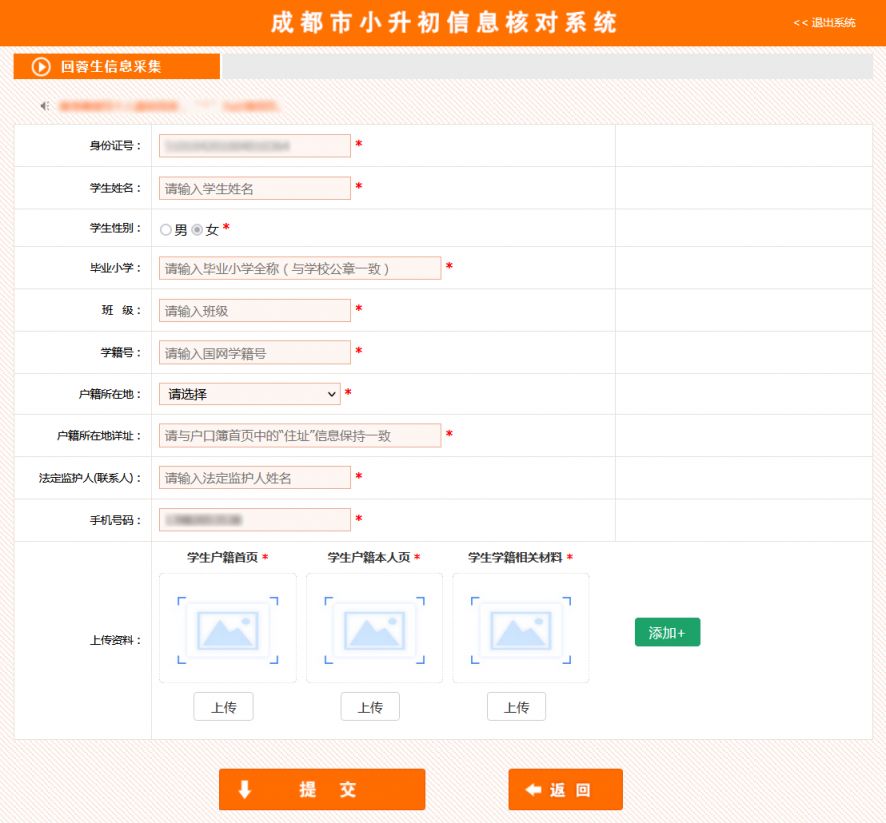Click 上传 under 学生户籍首页
The width and height of the screenshot is (886, 823).
[225, 706]
